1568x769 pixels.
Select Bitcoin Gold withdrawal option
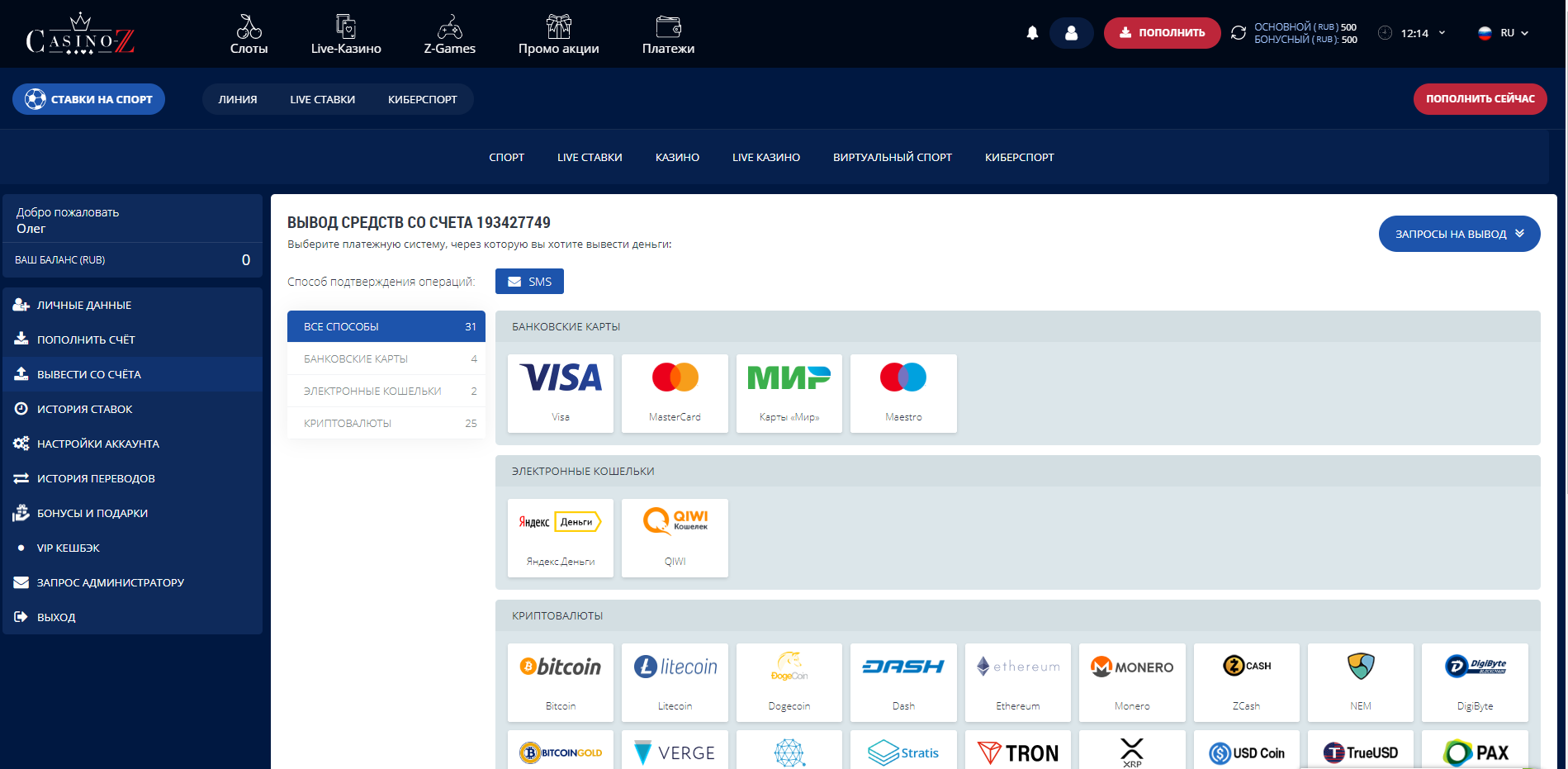[561, 750]
